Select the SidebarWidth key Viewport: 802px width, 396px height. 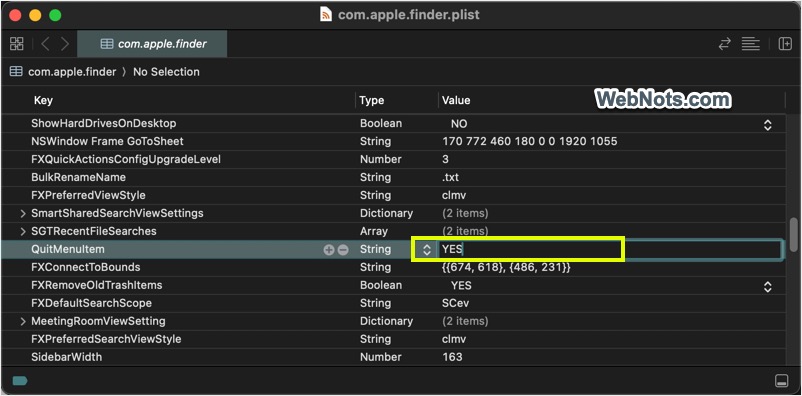pyautogui.click(x=66, y=357)
